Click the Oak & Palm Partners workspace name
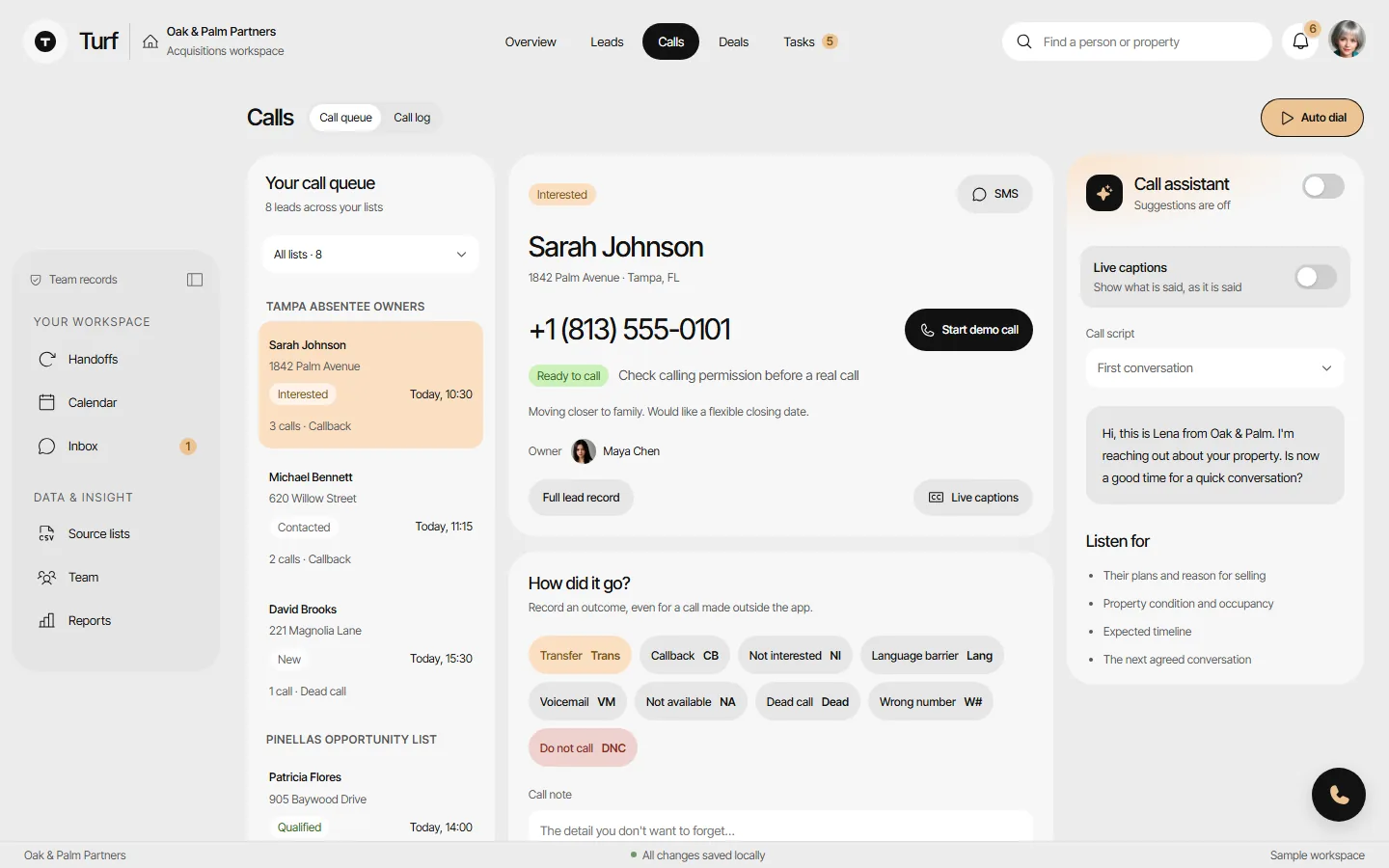 click(221, 32)
